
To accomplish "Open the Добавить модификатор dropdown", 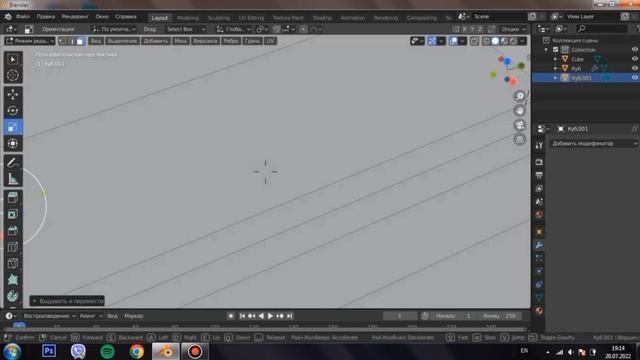I will point(593,143).
